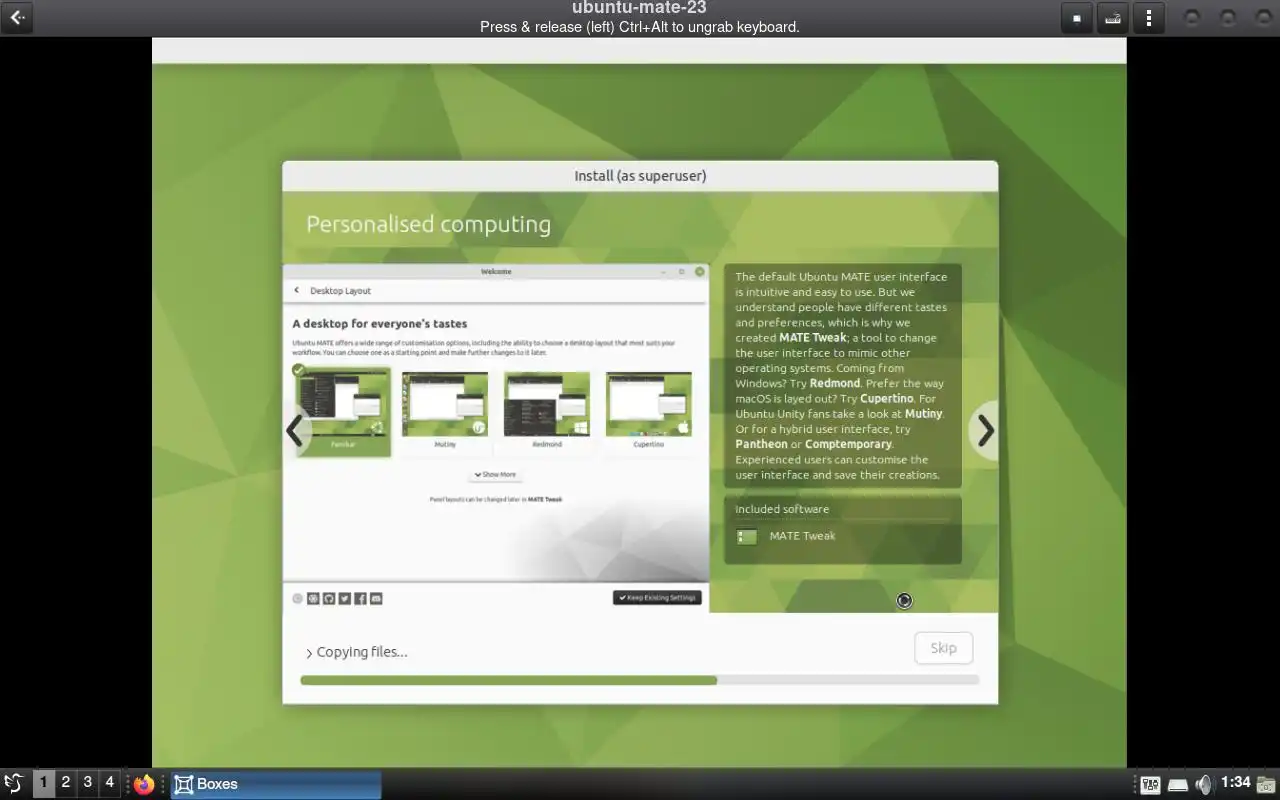Expand Show More in the slide
Viewport: 1280px width, 800px height.
pyautogui.click(x=495, y=475)
